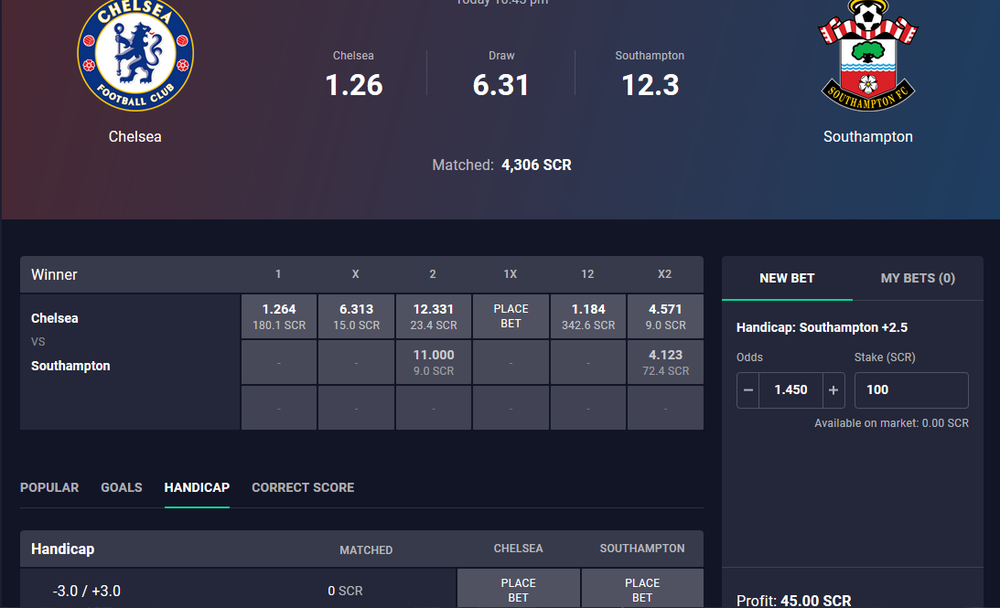The height and width of the screenshot is (608, 1000).
Task: Select double chance 12 odds 1.184
Action: pos(588,316)
